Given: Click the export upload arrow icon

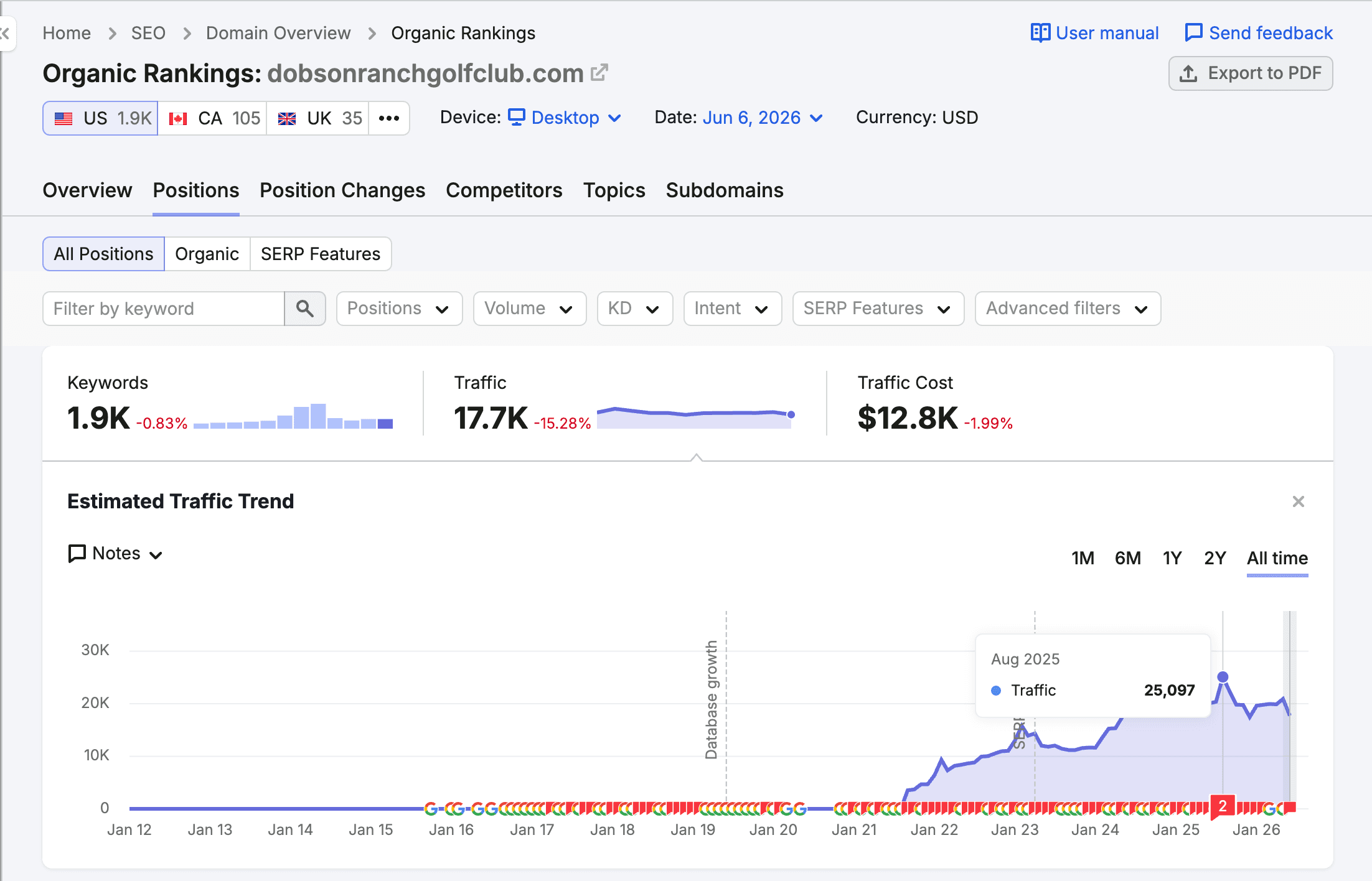Looking at the screenshot, I should point(1188,73).
